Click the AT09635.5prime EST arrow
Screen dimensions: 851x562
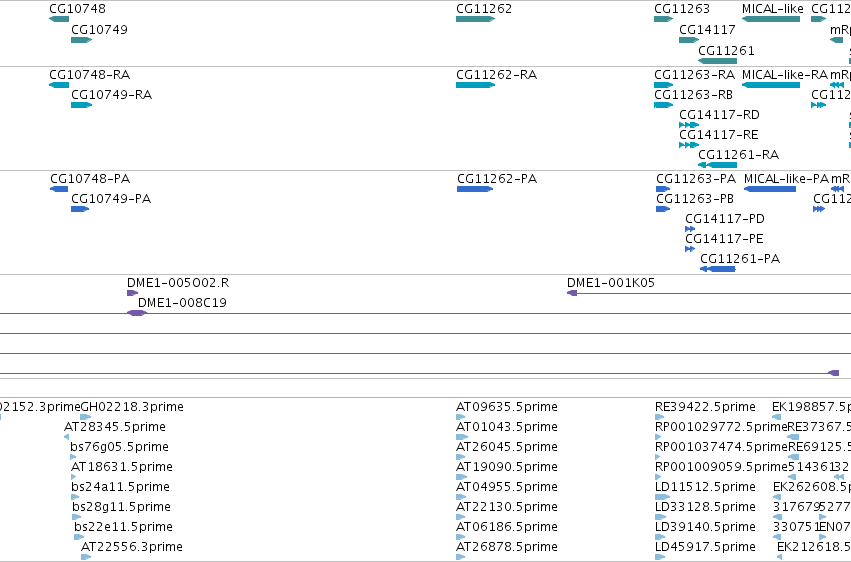click(x=461, y=417)
